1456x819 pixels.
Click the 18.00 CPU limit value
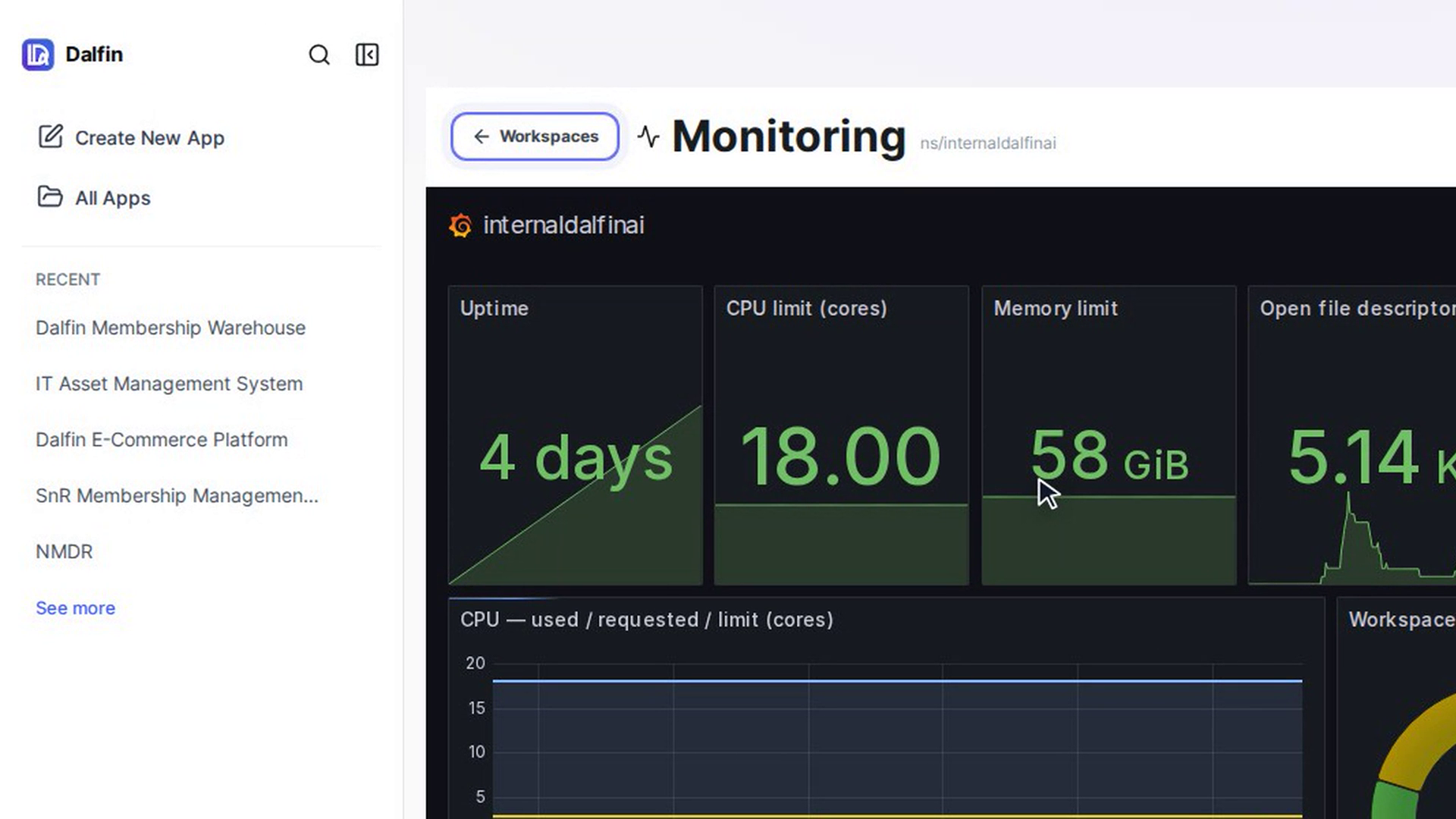(x=840, y=457)
